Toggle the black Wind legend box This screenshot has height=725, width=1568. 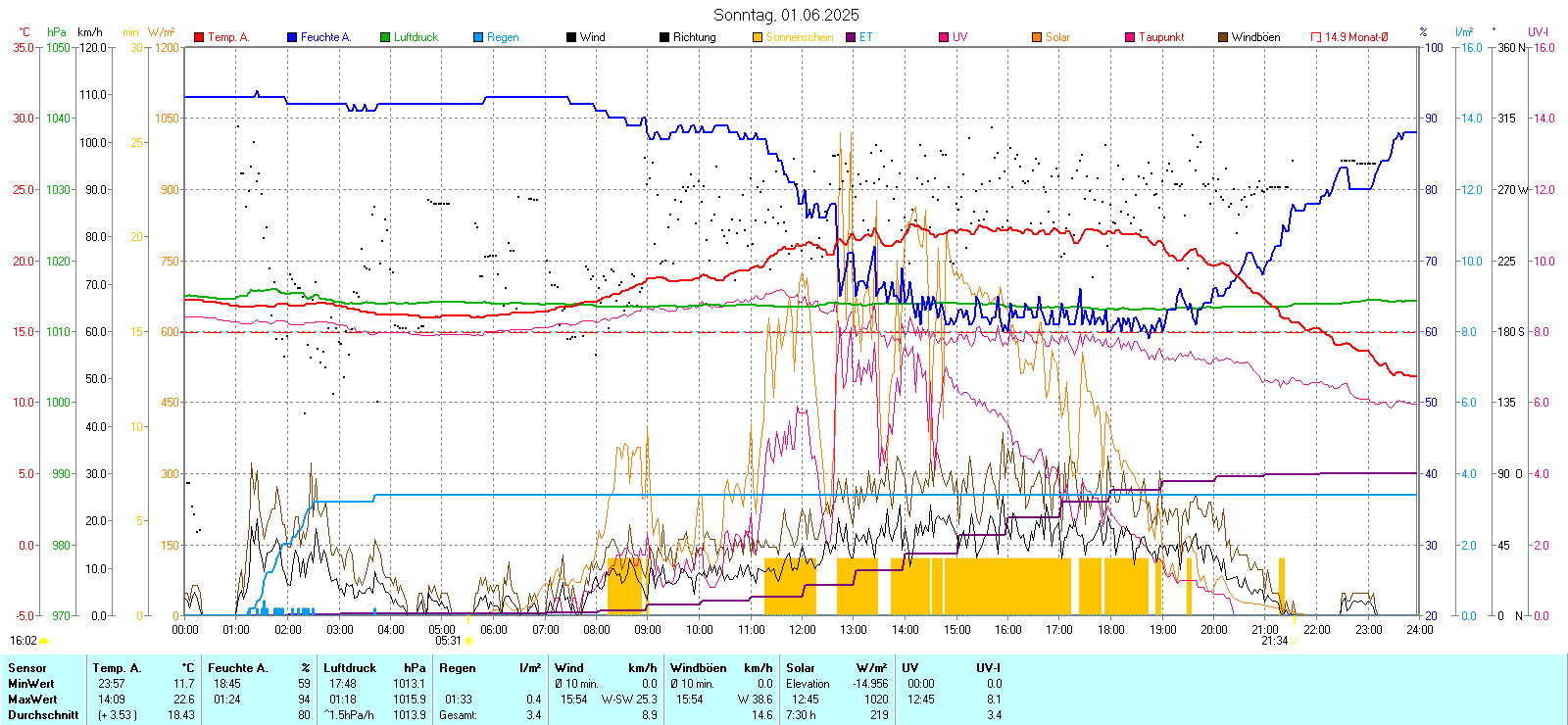click(571, 37)
